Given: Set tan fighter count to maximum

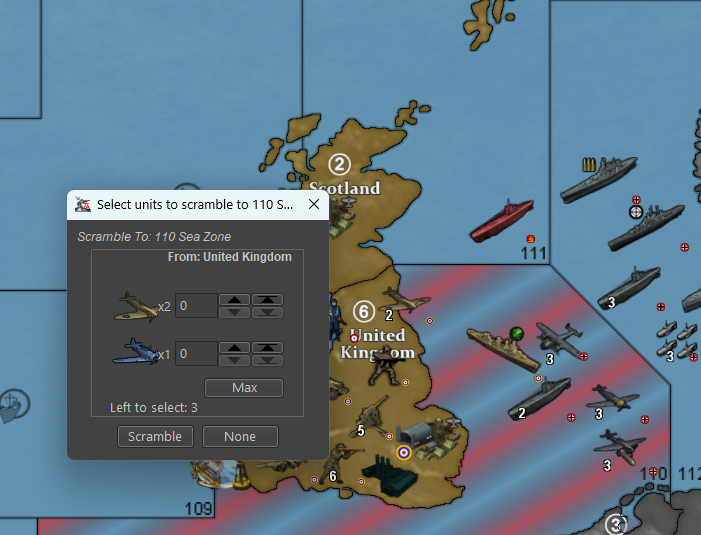Looking at the screenshot, I should pyautogui.click(x=267, y=299).
